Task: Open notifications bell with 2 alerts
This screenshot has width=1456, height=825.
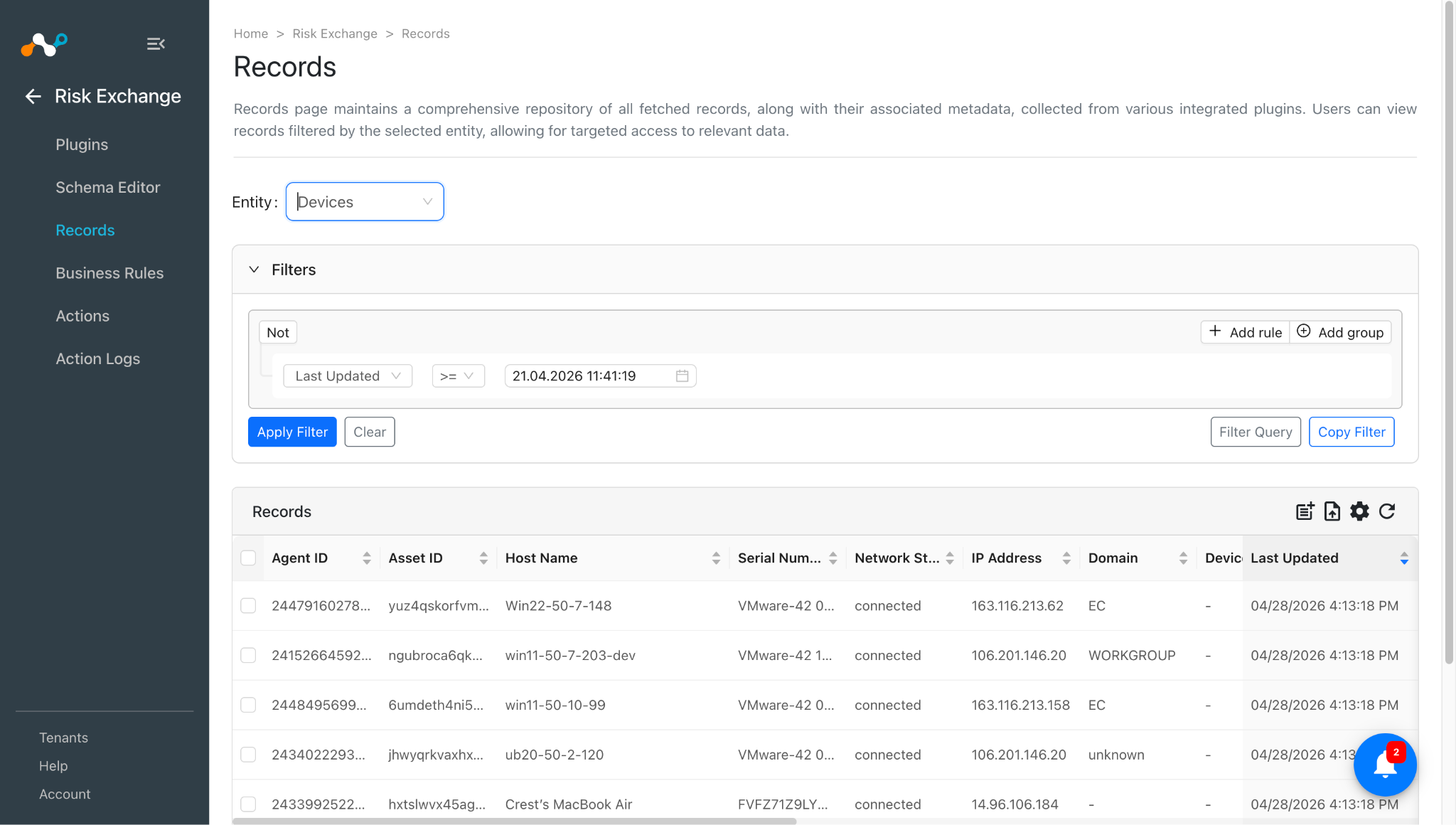Action: [1385, 765]
